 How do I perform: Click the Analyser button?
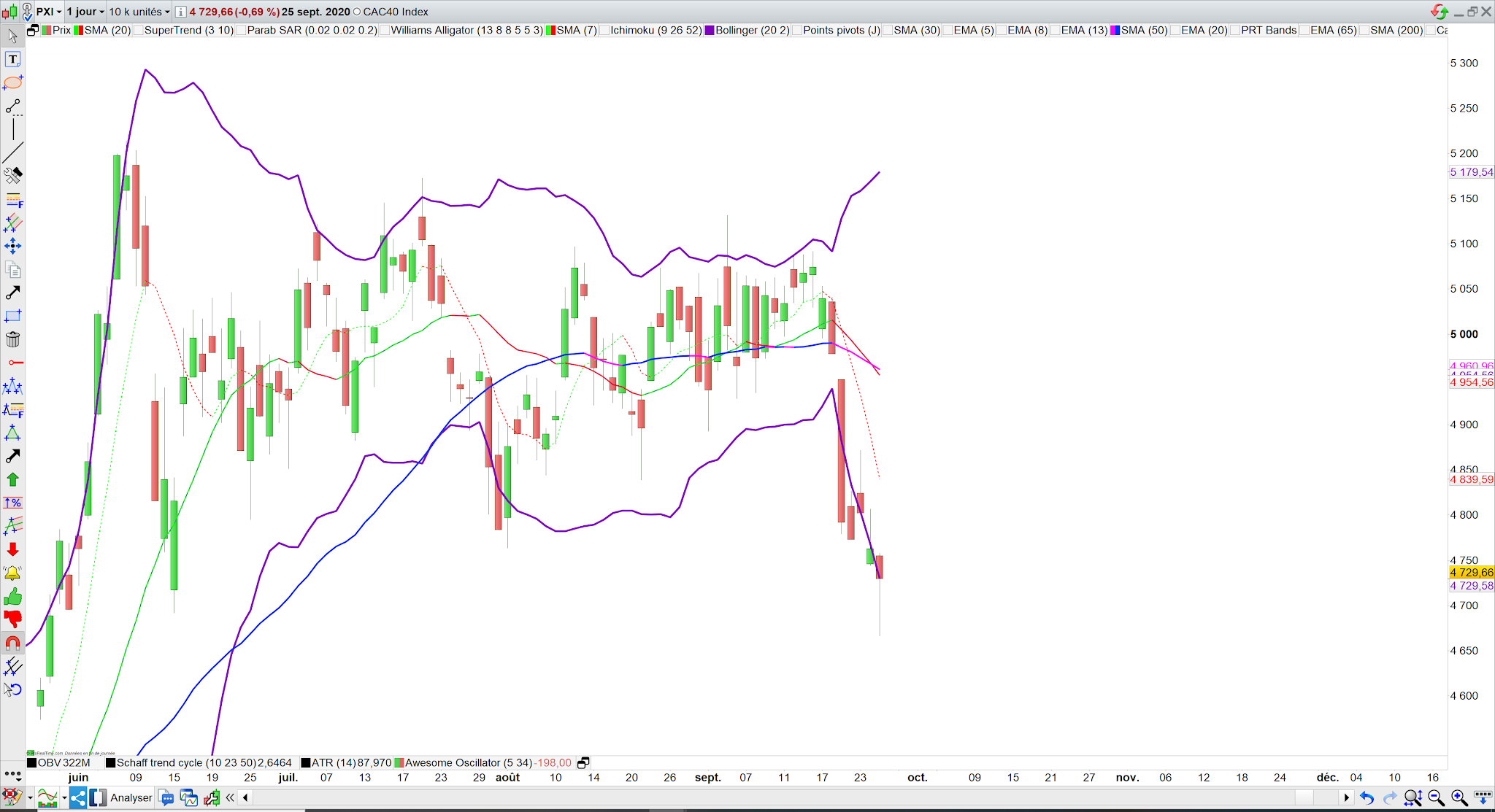(131, 797)
